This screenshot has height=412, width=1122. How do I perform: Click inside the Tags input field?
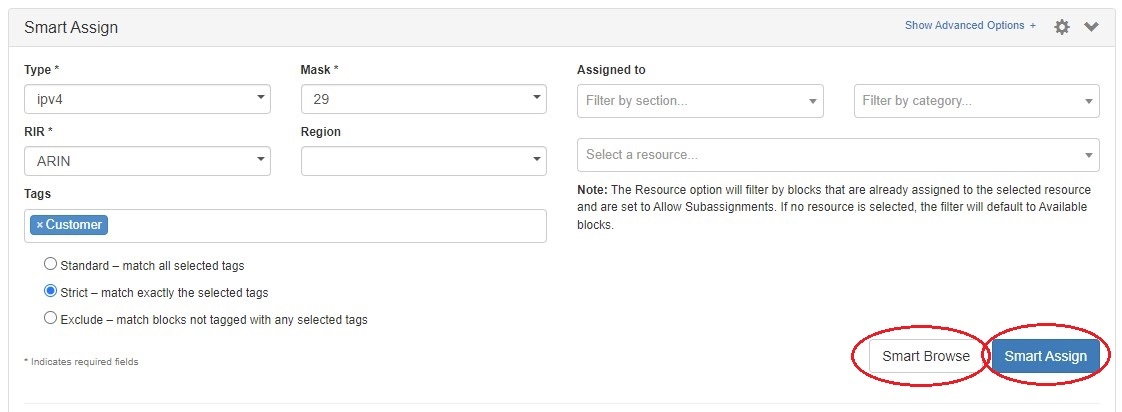[320, 226]
